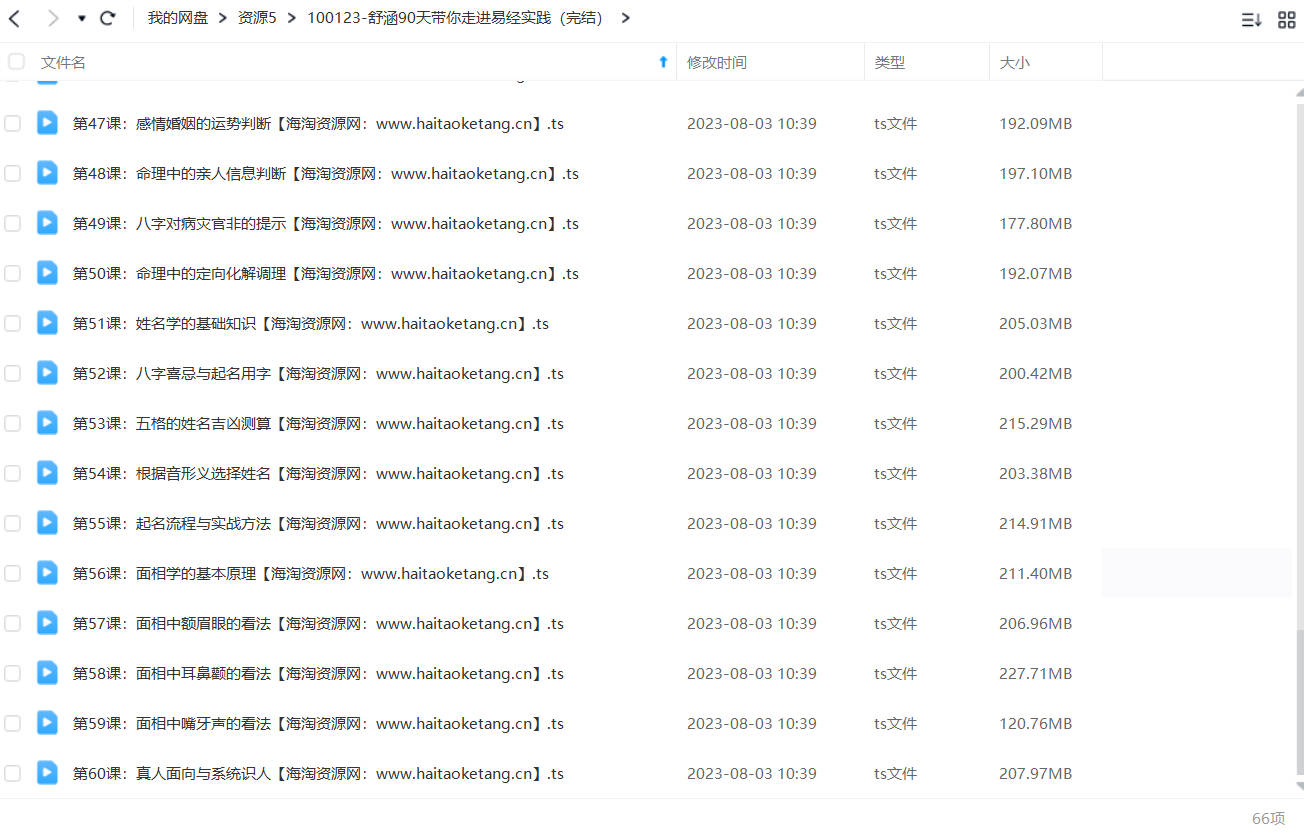Click the scrollbar up arrow
This screenshot has height=833, width=1304.
pos(1299,91)
